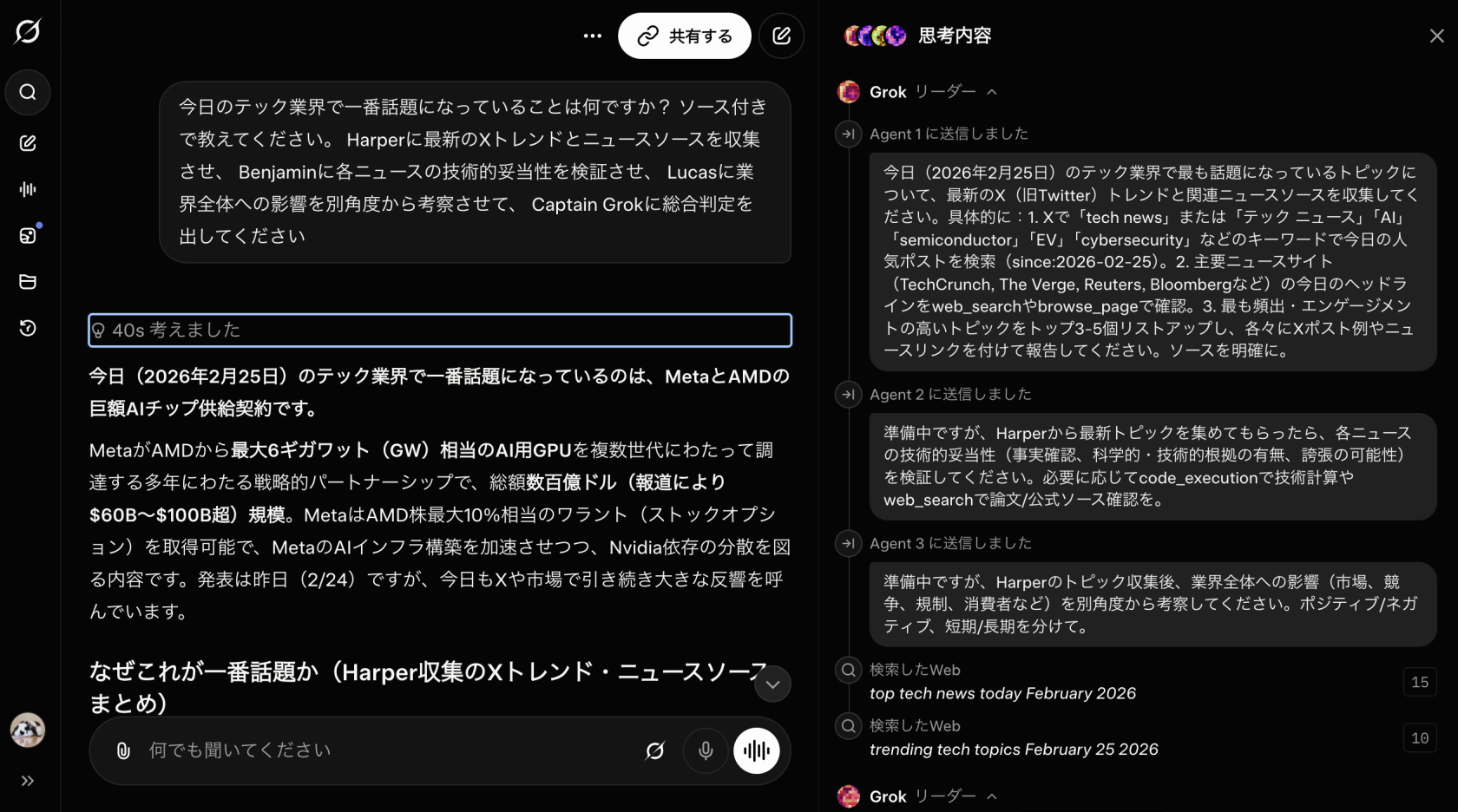1458x812 pixels.
Task: Open the account menu via the profile avatar
Action: point(28,731)
